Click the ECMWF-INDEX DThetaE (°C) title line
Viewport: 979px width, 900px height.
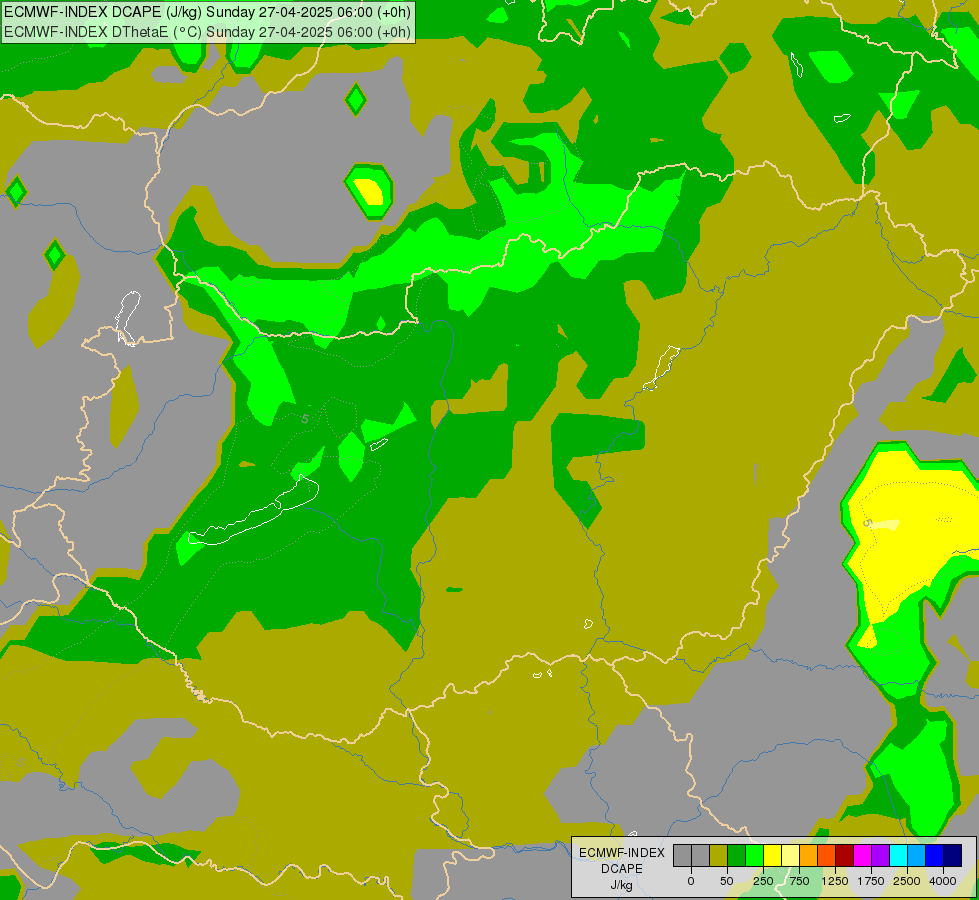pyautogui.click(x=207, y=32)
